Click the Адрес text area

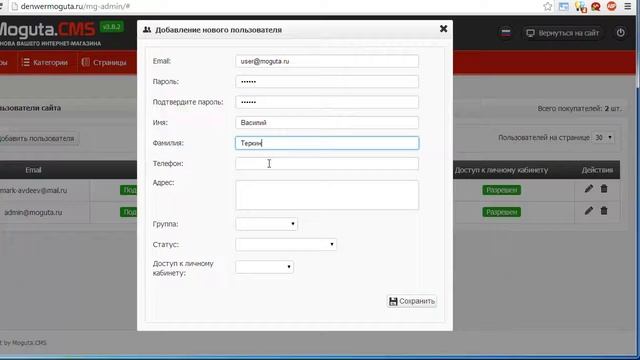[x=327, y=195]
